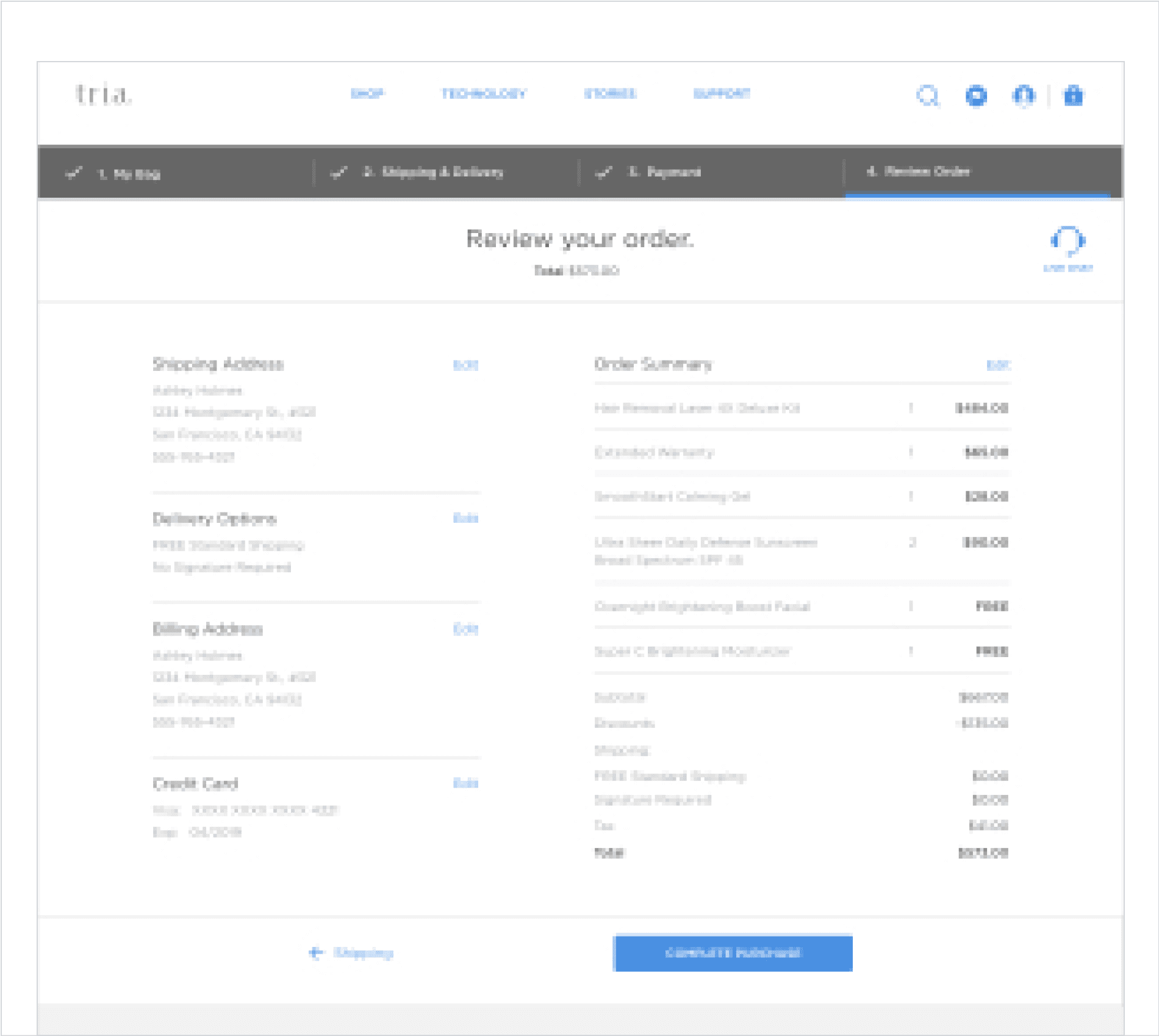Click back arrow beside Shipping link
The image size is (1159, 1036).
(315, 952)
